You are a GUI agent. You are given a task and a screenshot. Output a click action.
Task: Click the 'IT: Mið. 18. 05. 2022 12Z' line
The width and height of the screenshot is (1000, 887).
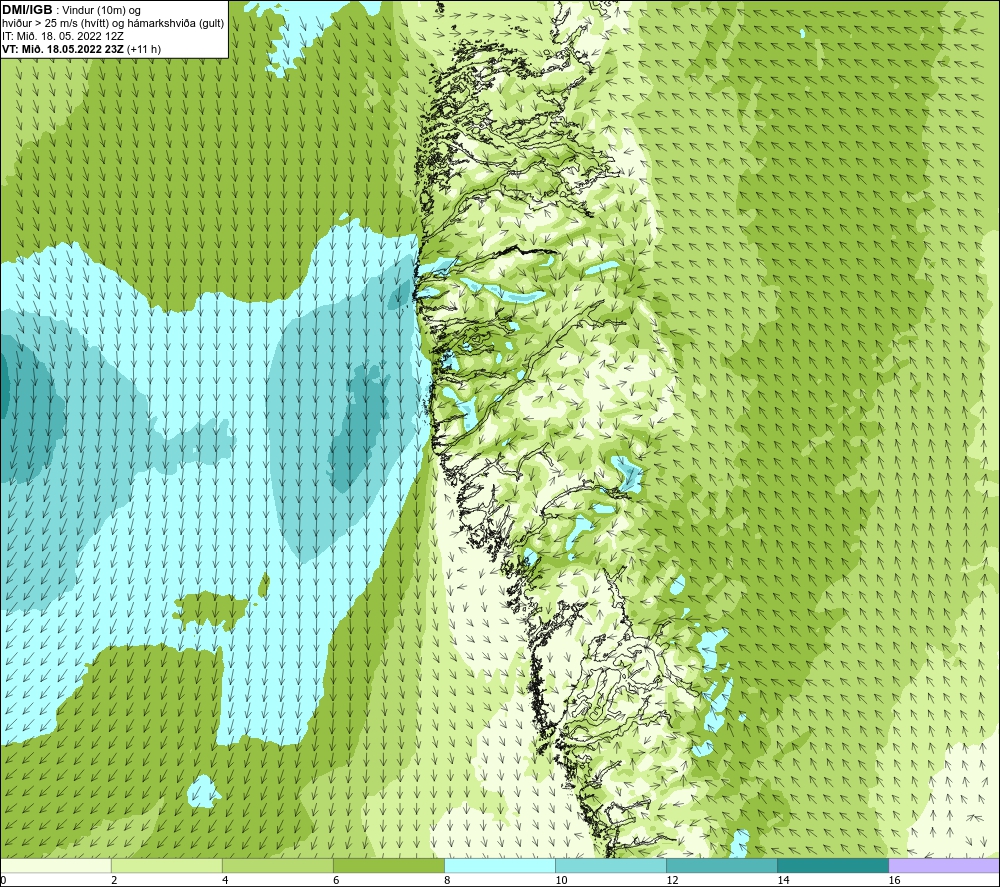(x=63, y=36)
